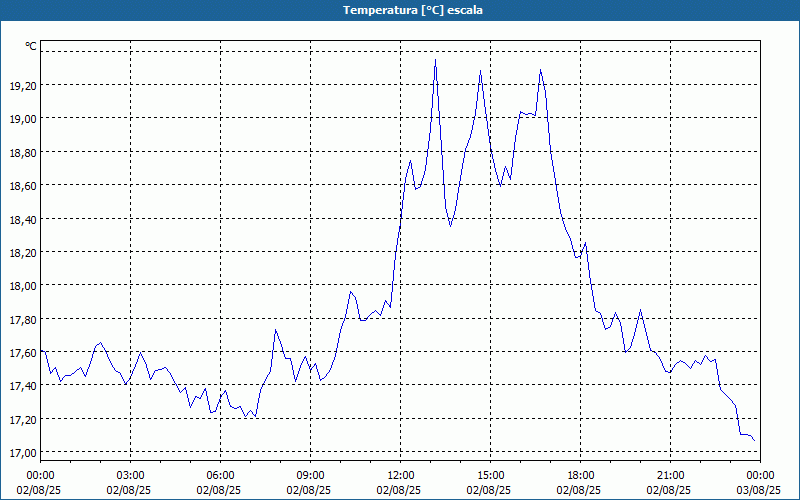800x500 pixels.
Task: Click the 00:00 time label dated 02/08/25
Action: point(40,476)
